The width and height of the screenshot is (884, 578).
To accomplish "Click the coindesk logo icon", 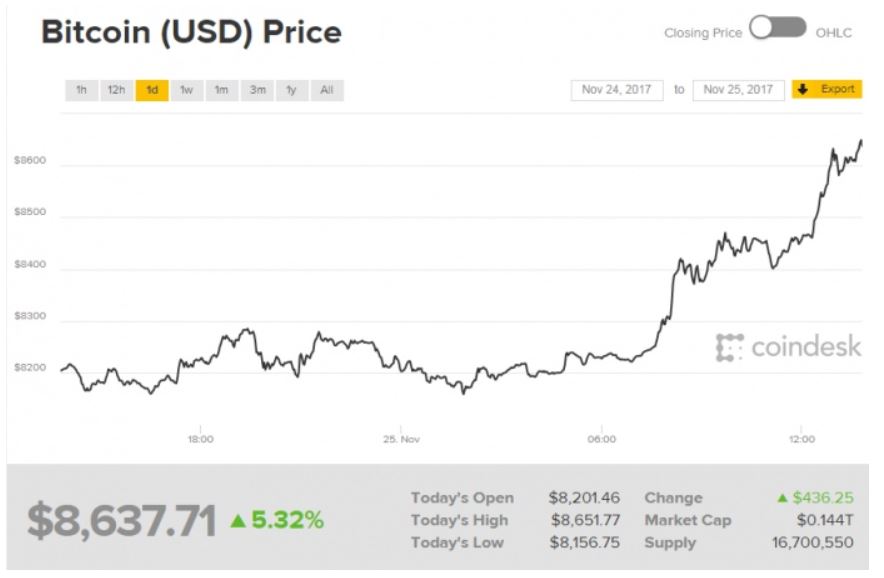I will click(x=730, y=347).
